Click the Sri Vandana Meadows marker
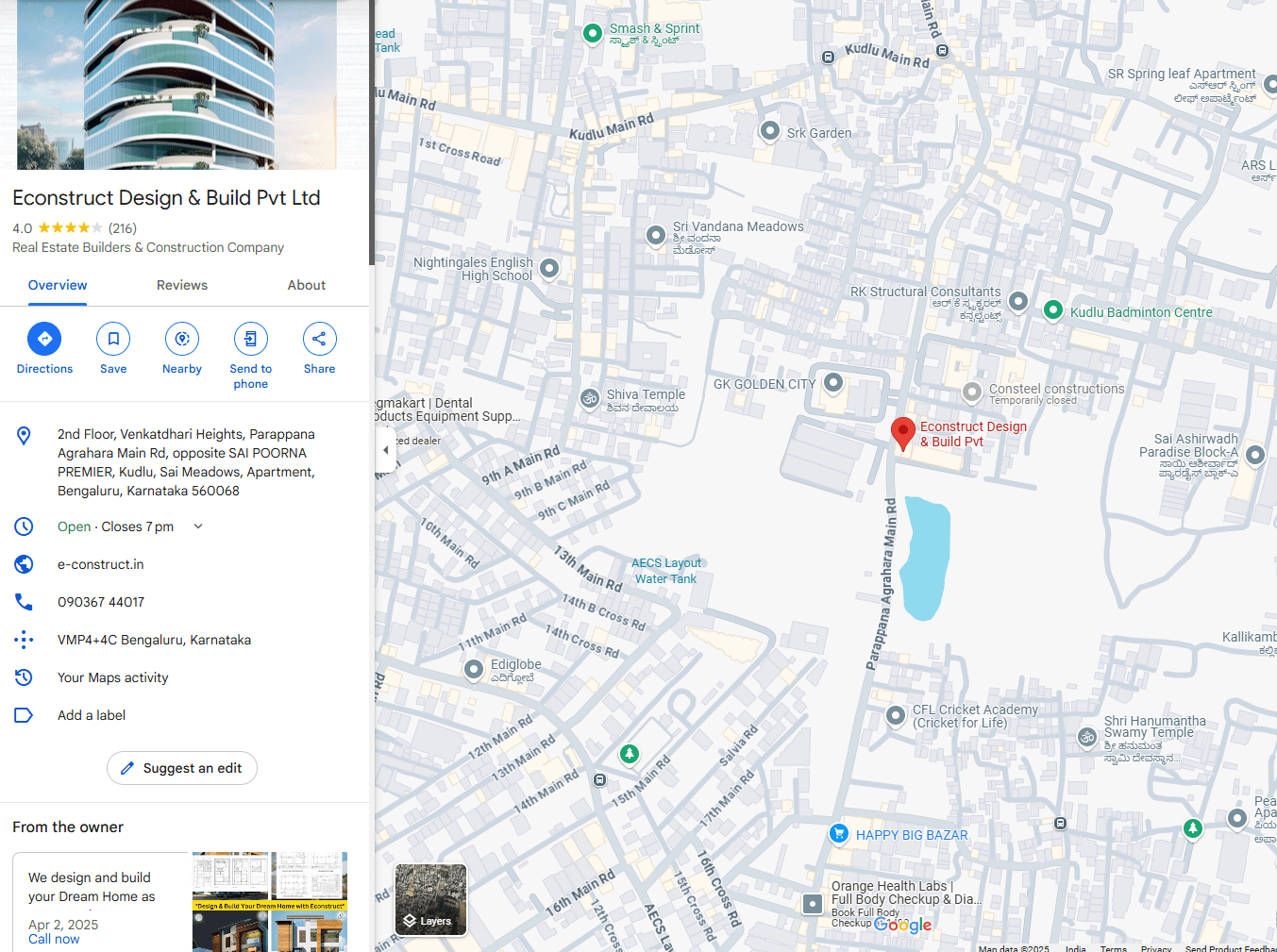The height and width of the screenshot is (952, 1277). pos(656,235)
